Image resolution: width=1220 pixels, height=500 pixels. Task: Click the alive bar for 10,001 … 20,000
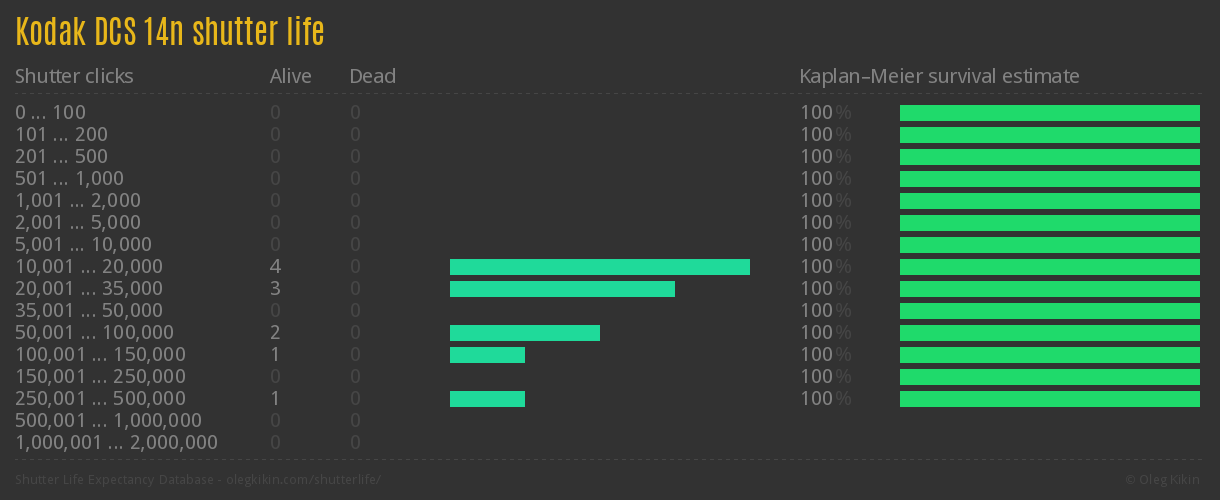pos(600,267)
